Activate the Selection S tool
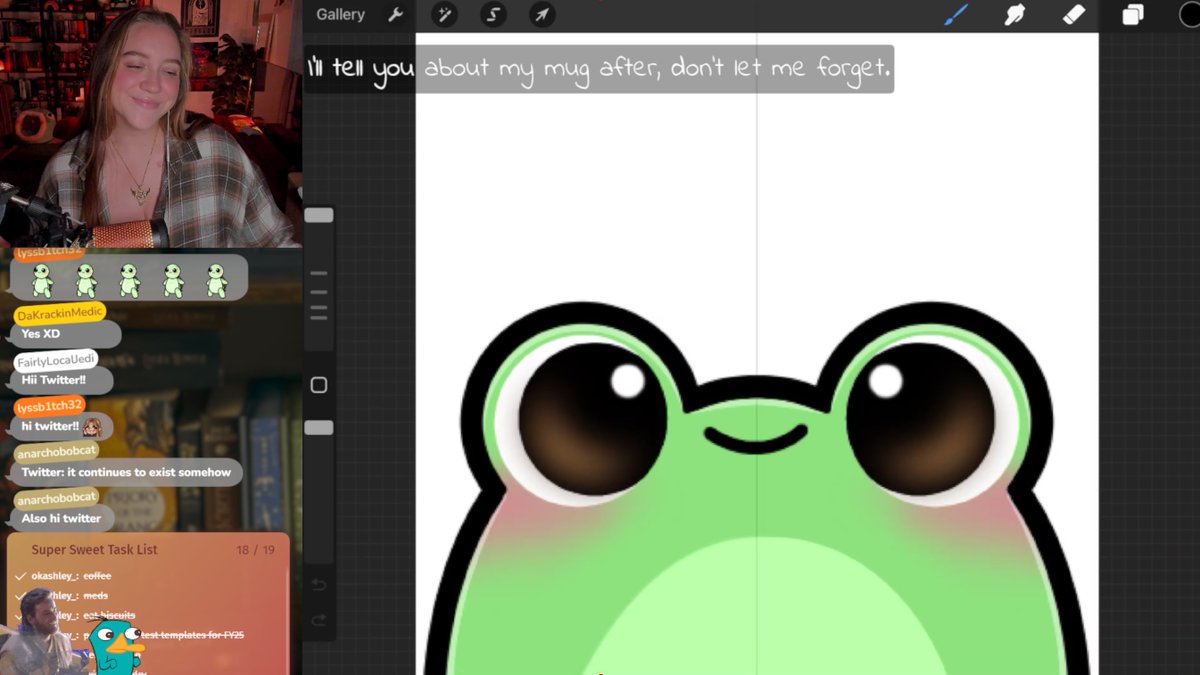The height and width of the screenshot is (675, 1200). [493, 15]
